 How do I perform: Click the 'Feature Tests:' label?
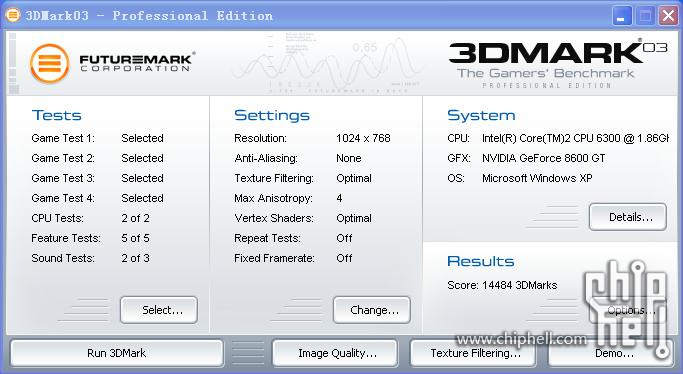[x=66, y=239]
